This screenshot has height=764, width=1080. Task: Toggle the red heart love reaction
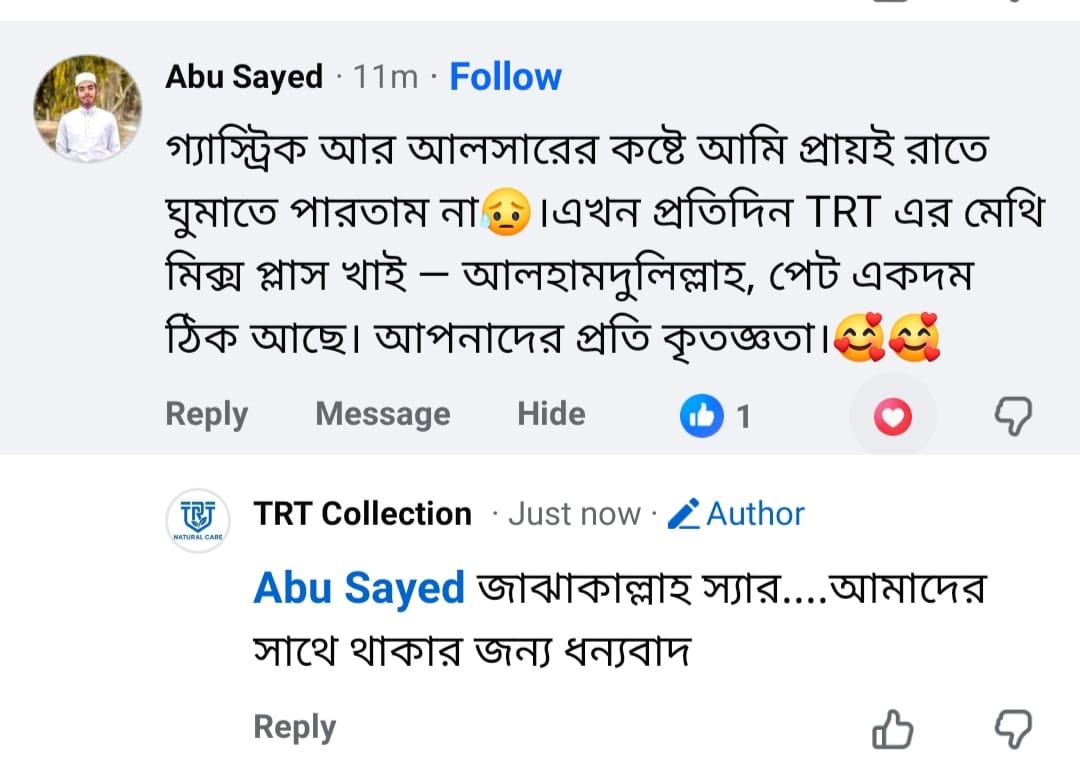[x=893, y=417]
